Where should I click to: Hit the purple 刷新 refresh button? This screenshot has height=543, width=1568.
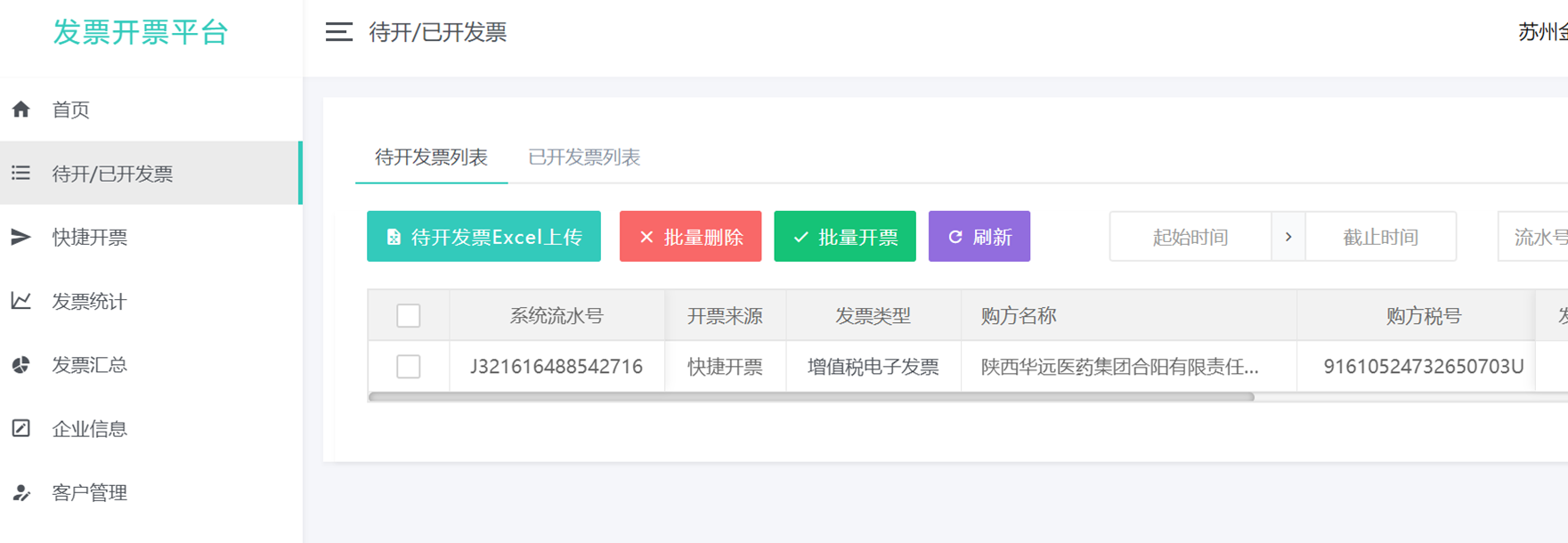click(979, 237)
